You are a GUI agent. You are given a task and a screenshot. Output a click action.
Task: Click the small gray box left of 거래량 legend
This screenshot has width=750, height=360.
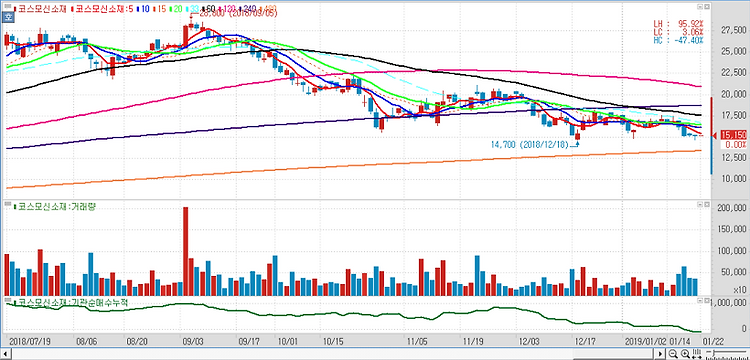(8, 204)
